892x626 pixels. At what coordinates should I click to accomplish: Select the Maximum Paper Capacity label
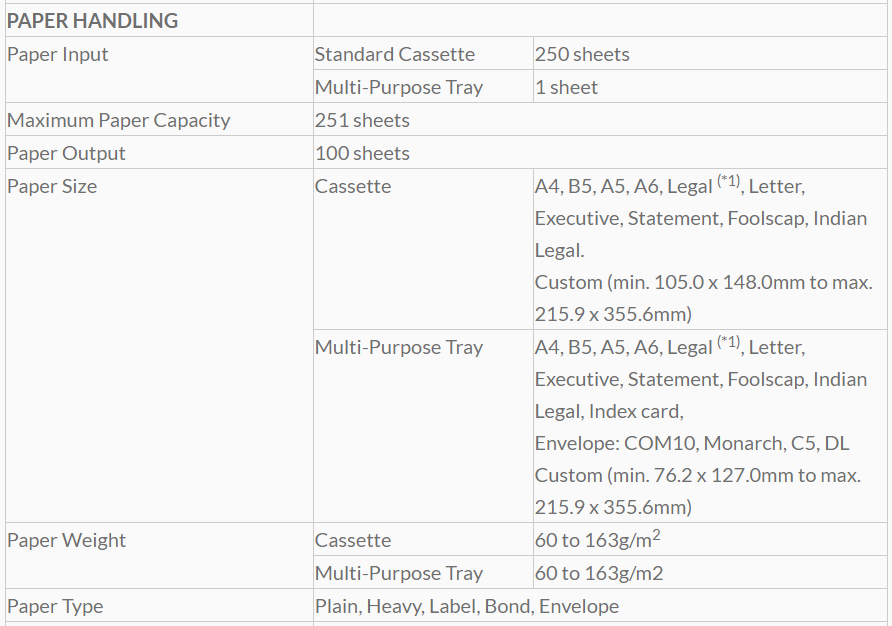pyautogui.click(x=118, y=120)
